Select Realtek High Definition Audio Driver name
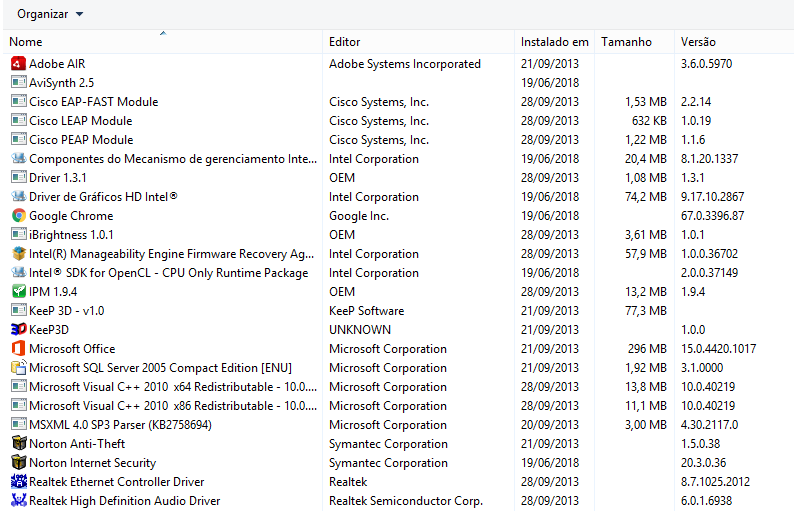The height and width of the screenshot is (511, 794). coord(125,501)
